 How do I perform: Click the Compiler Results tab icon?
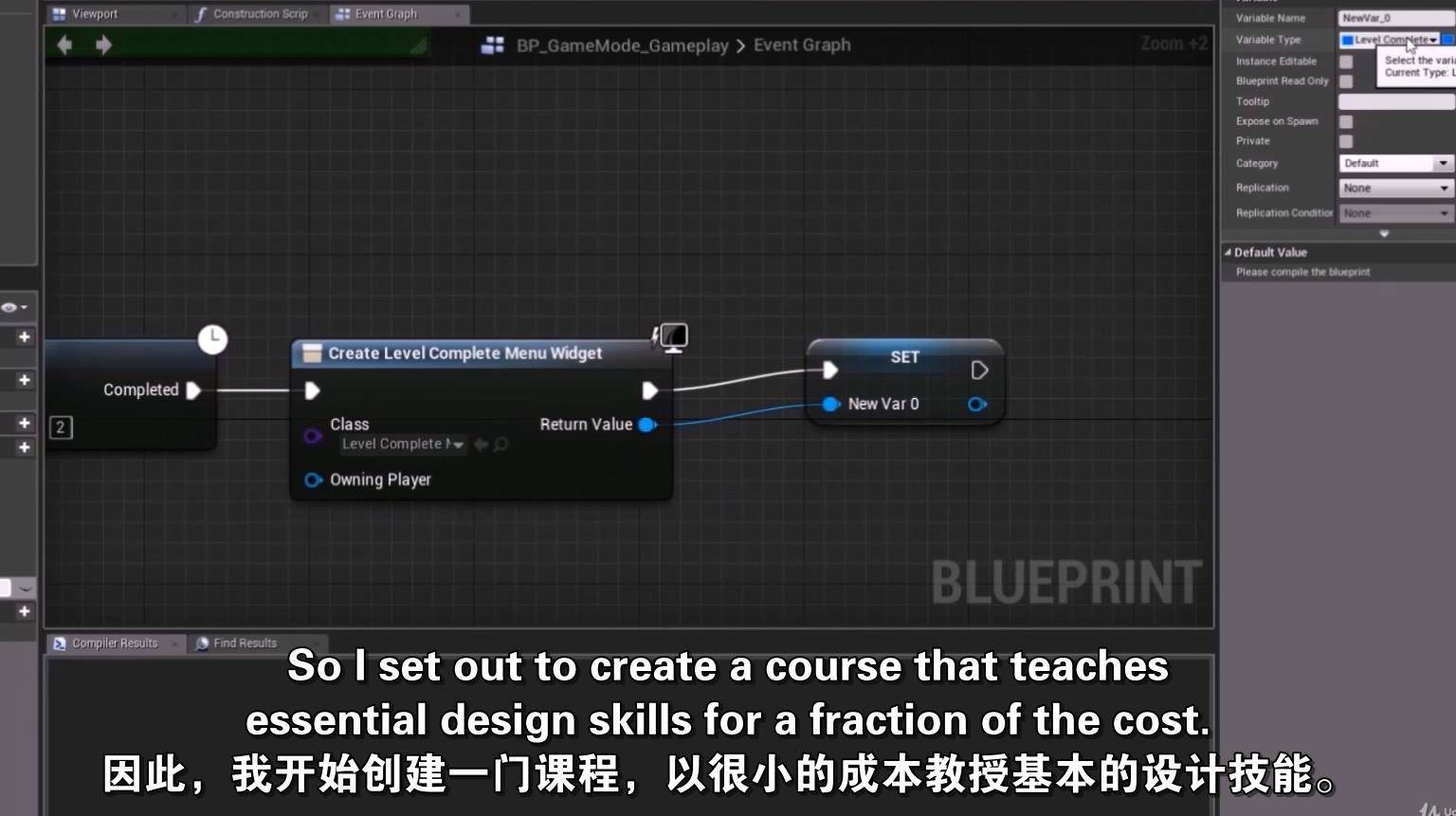tap(60, 644)
